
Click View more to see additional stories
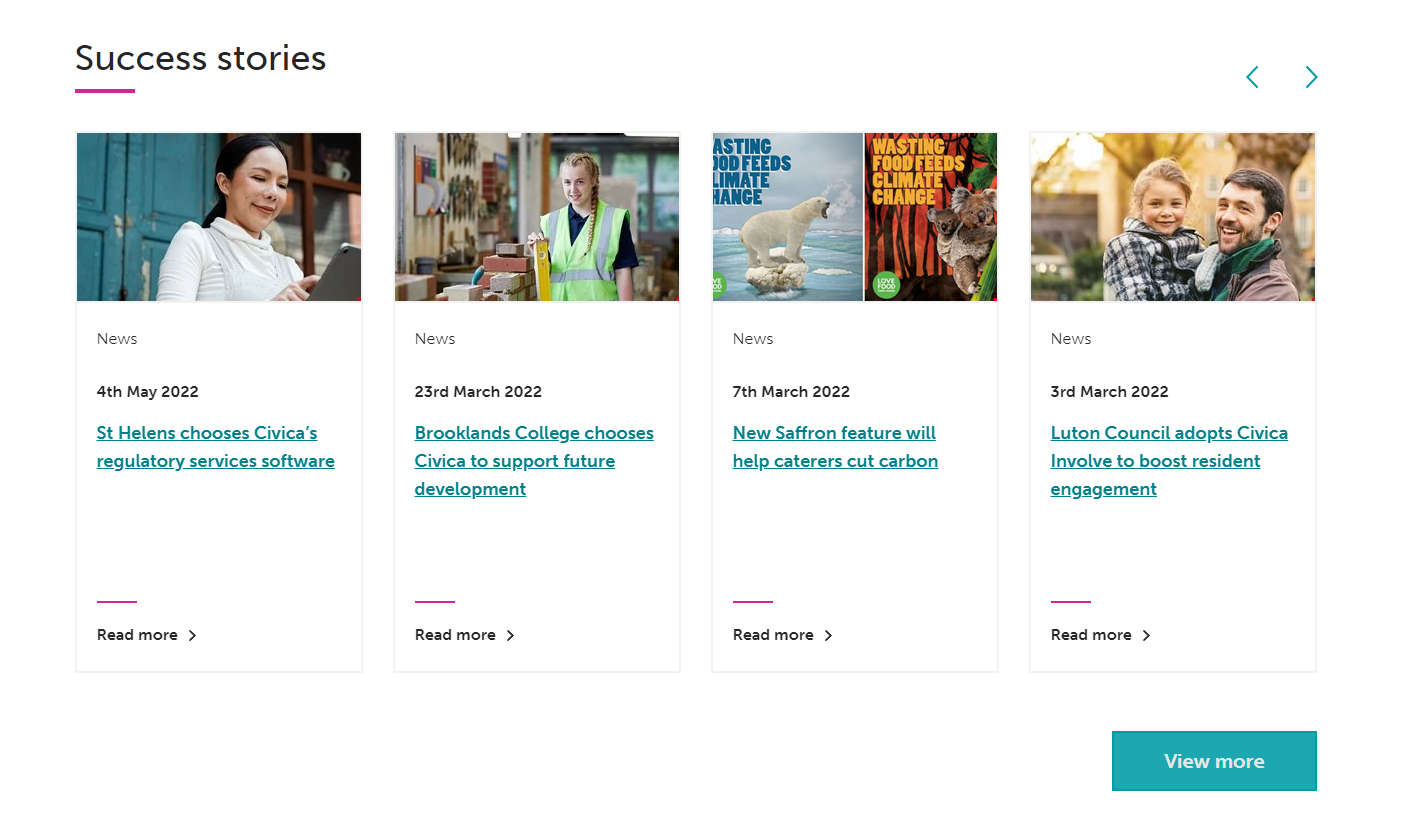1214,761
